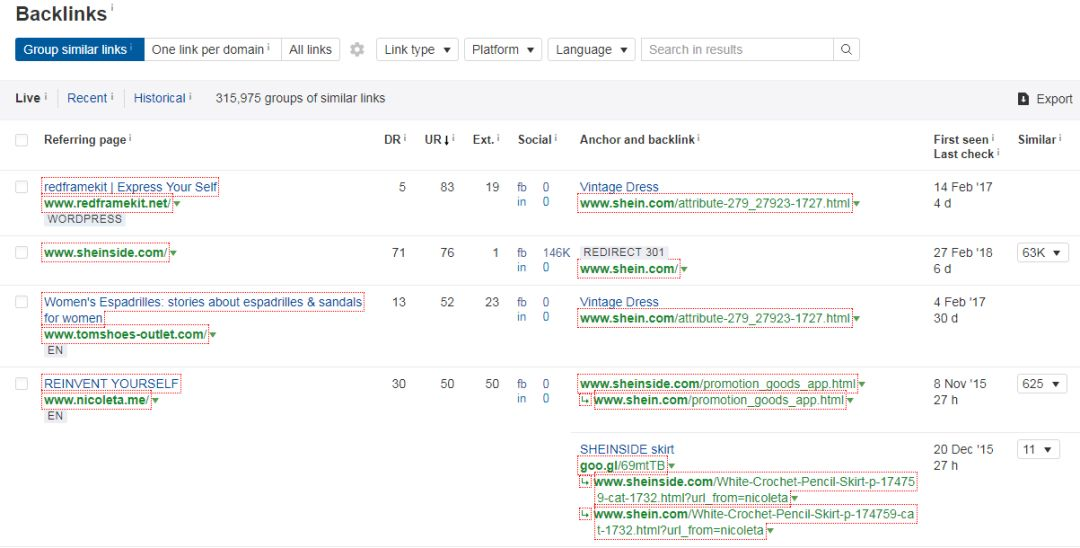Screen dimensions: 1080x548
Task: Check the Women's Espadrilles row checkbox
Action: coord(22,302)
